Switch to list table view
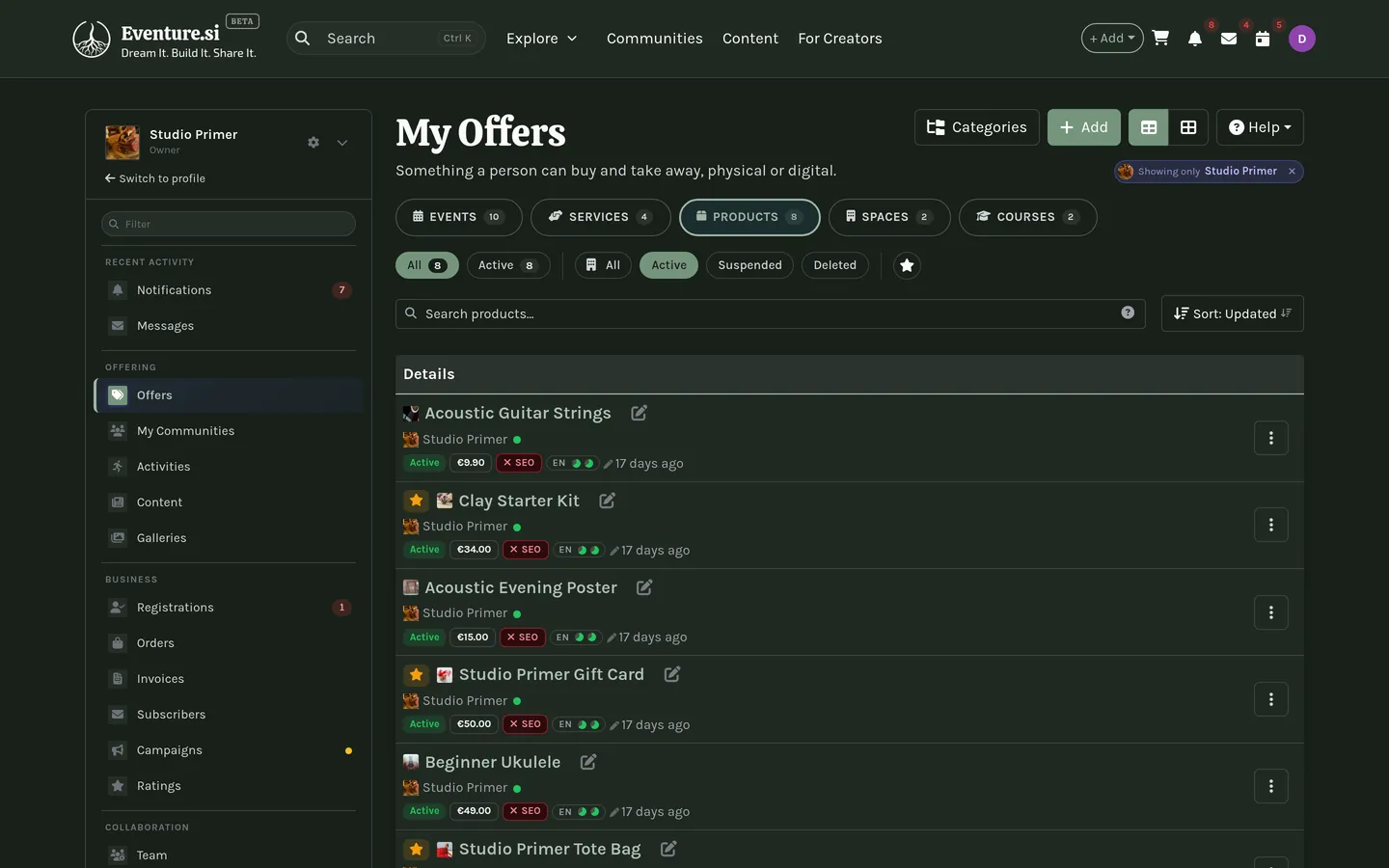Viewport: 1389px width, 868px height. 1149,127
